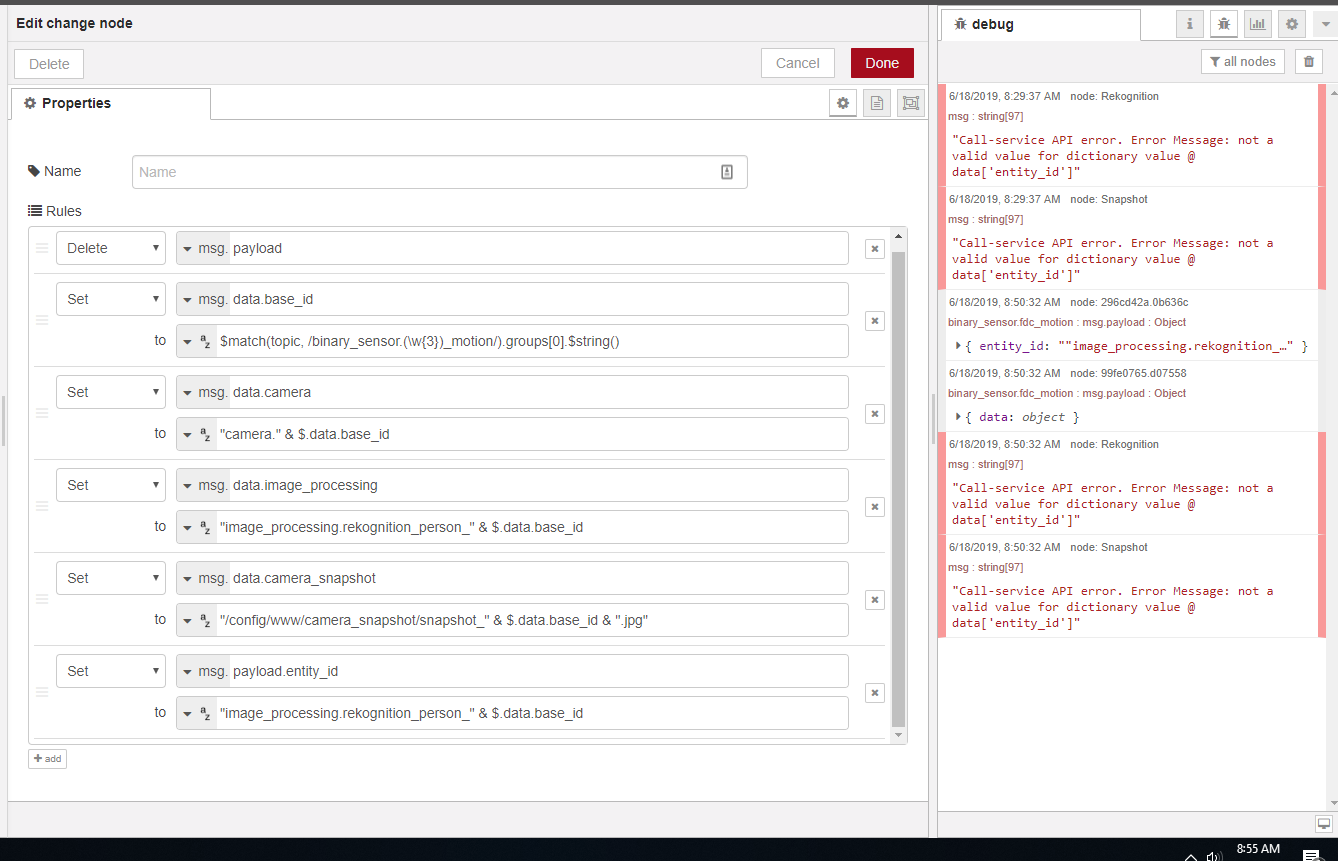Click debug text 6/18/2019, 8:29:37 AM node: Rekognition
The image size is (1338, 861).
1054,97
